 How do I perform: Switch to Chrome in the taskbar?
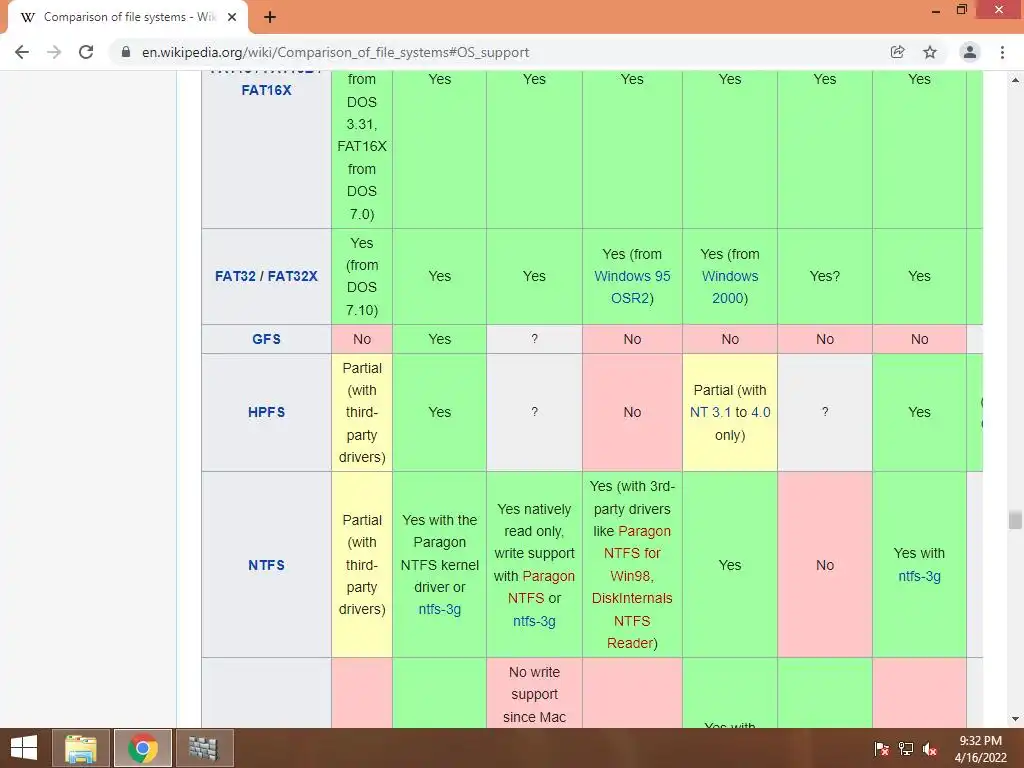tap(143, 748)
